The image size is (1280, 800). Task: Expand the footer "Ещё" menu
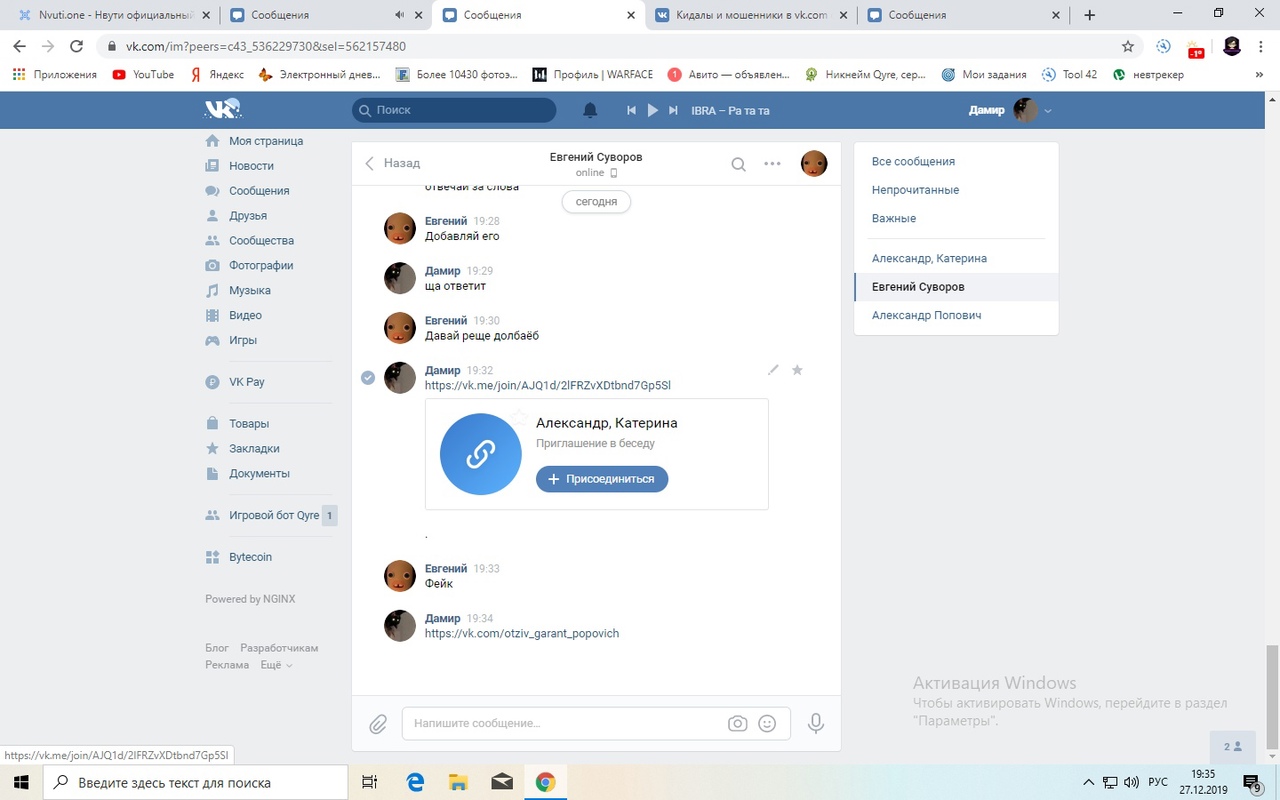click(276, 665)
